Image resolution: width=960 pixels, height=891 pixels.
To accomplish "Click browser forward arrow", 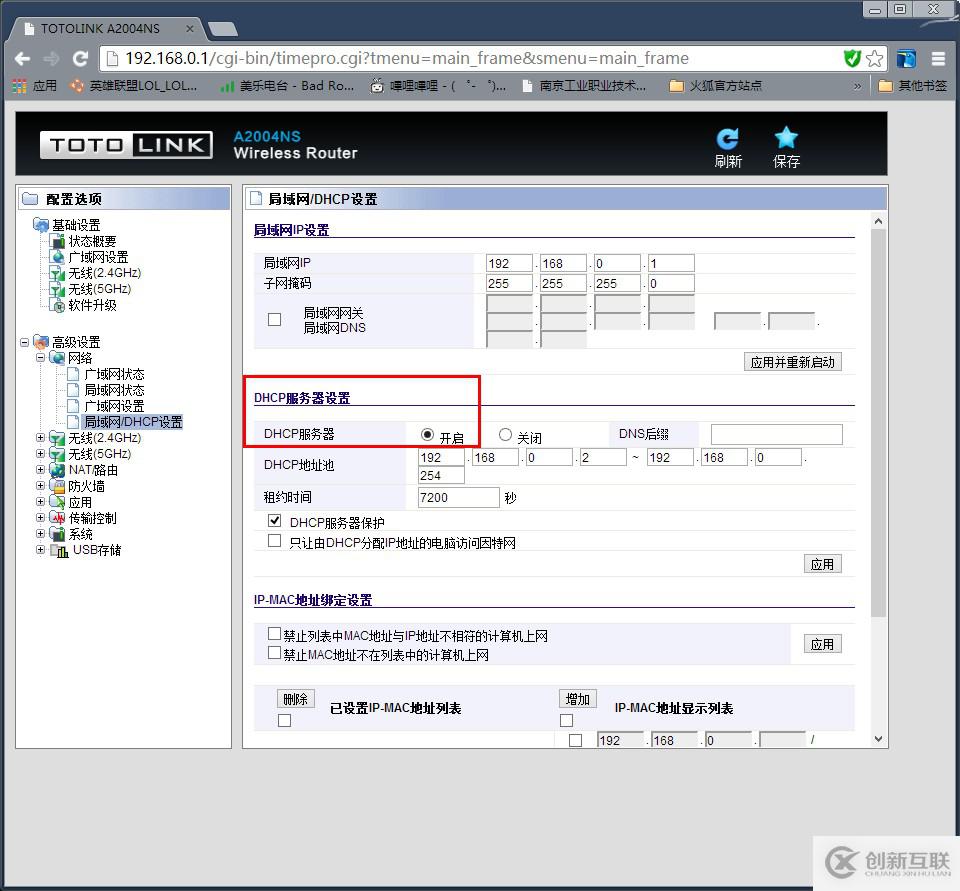I will [51, 59].
